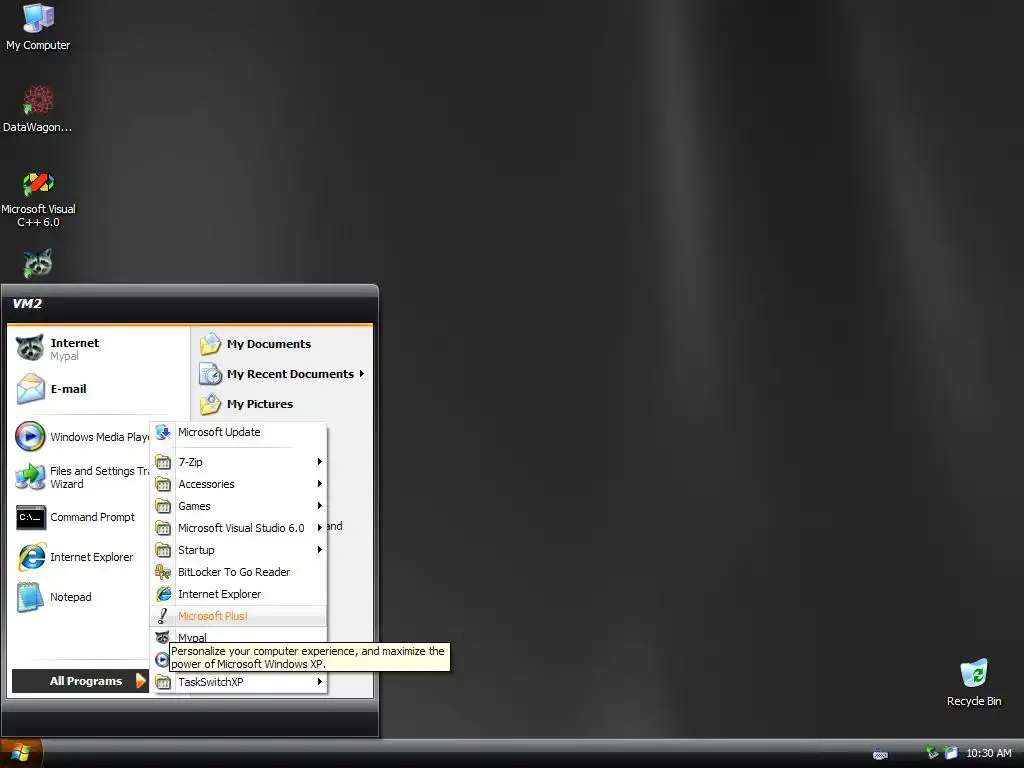Expand the Microsoft Visual Studio 6.0 folder
This screenshot has height=768, width=1024.
point(239,528)
